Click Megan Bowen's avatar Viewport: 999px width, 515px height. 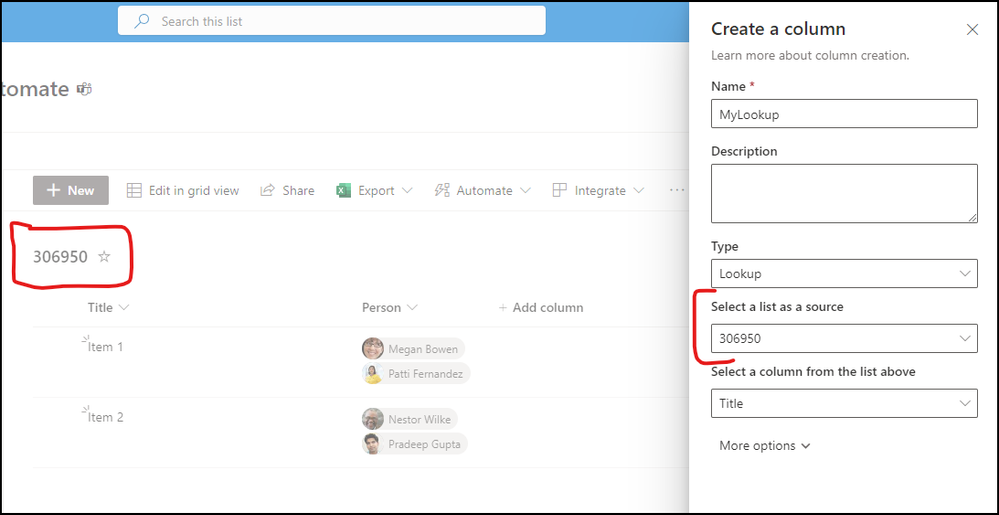pyautogui.click(x=373, y=349)
